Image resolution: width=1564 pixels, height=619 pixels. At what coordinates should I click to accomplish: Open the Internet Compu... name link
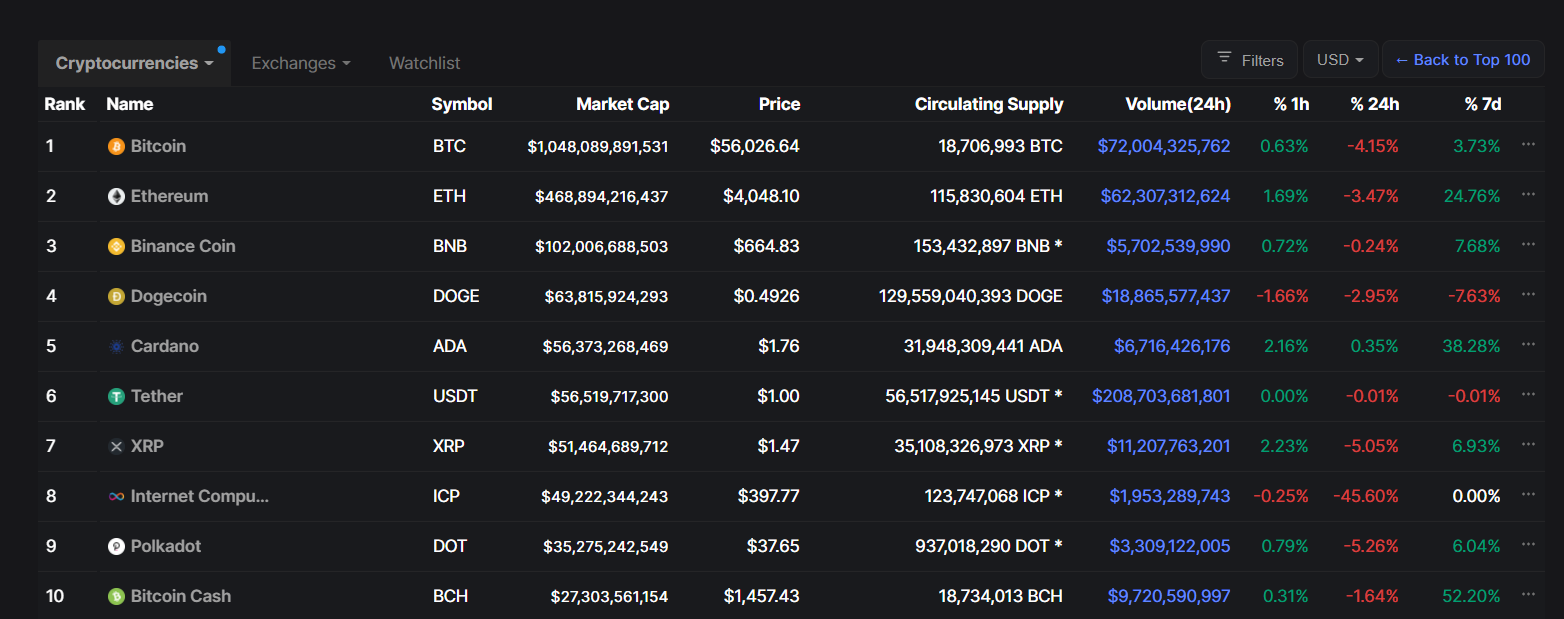[x=200, y=496]
